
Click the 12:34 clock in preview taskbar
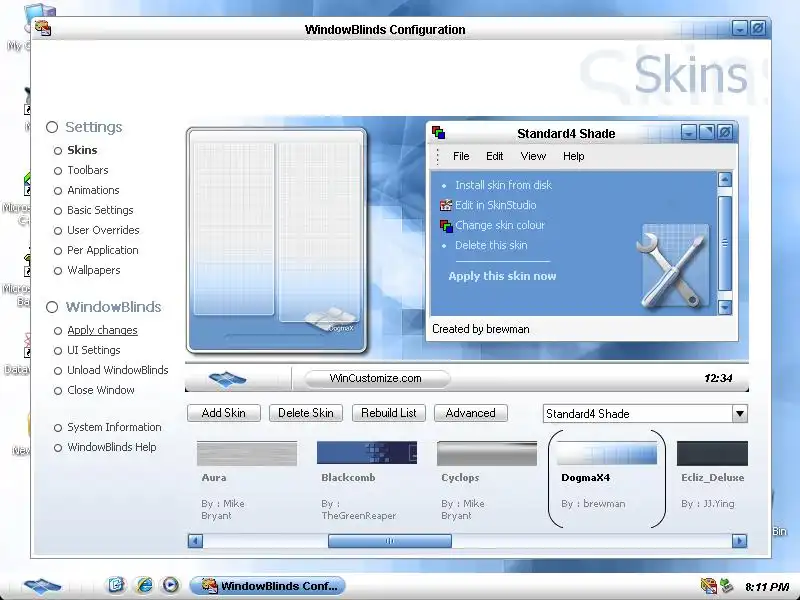[x=718, y=379]
